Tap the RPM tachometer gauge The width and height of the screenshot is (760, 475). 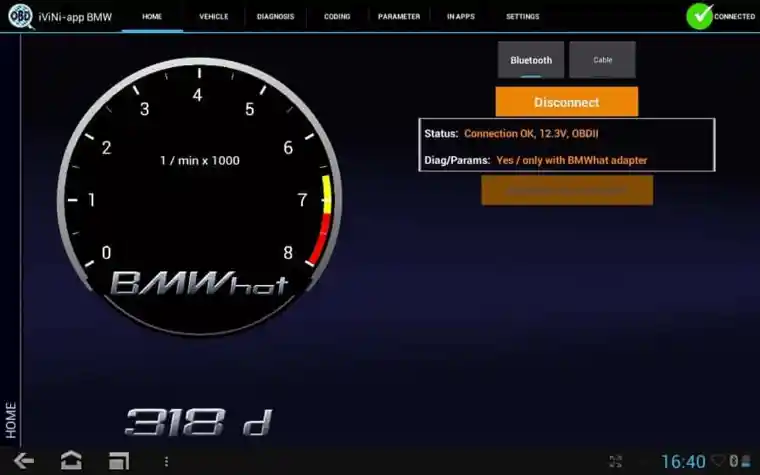point(199,196)
